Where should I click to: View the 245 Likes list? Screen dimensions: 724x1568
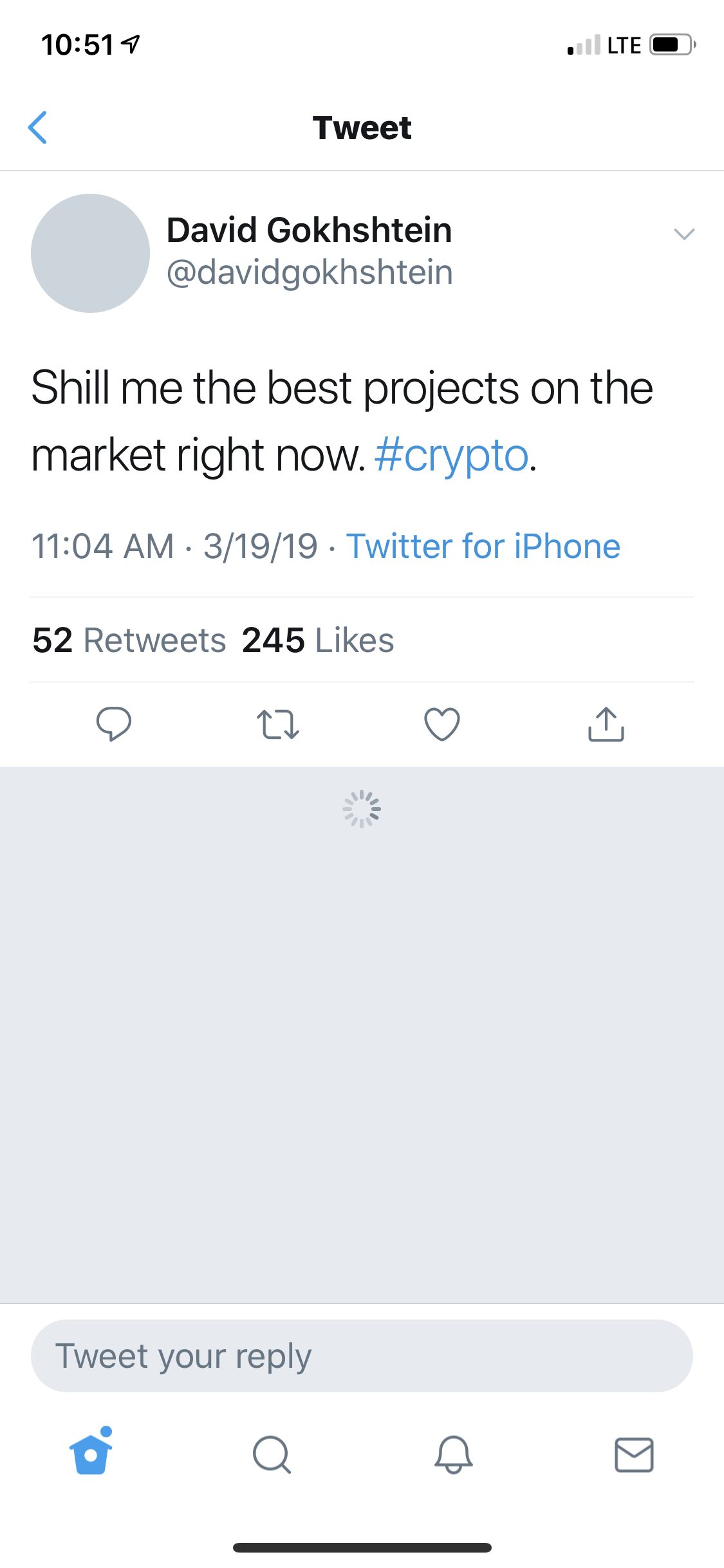click(318, 640)
